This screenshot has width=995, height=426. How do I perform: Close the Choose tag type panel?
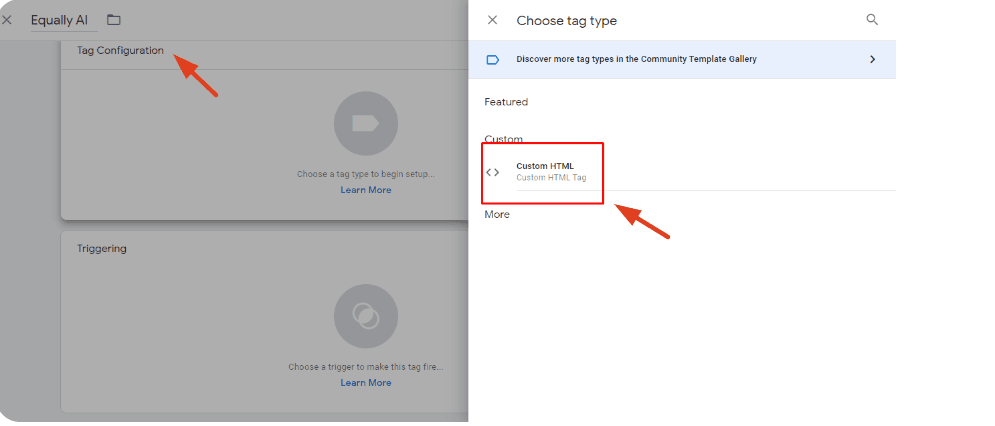[492, 20]
